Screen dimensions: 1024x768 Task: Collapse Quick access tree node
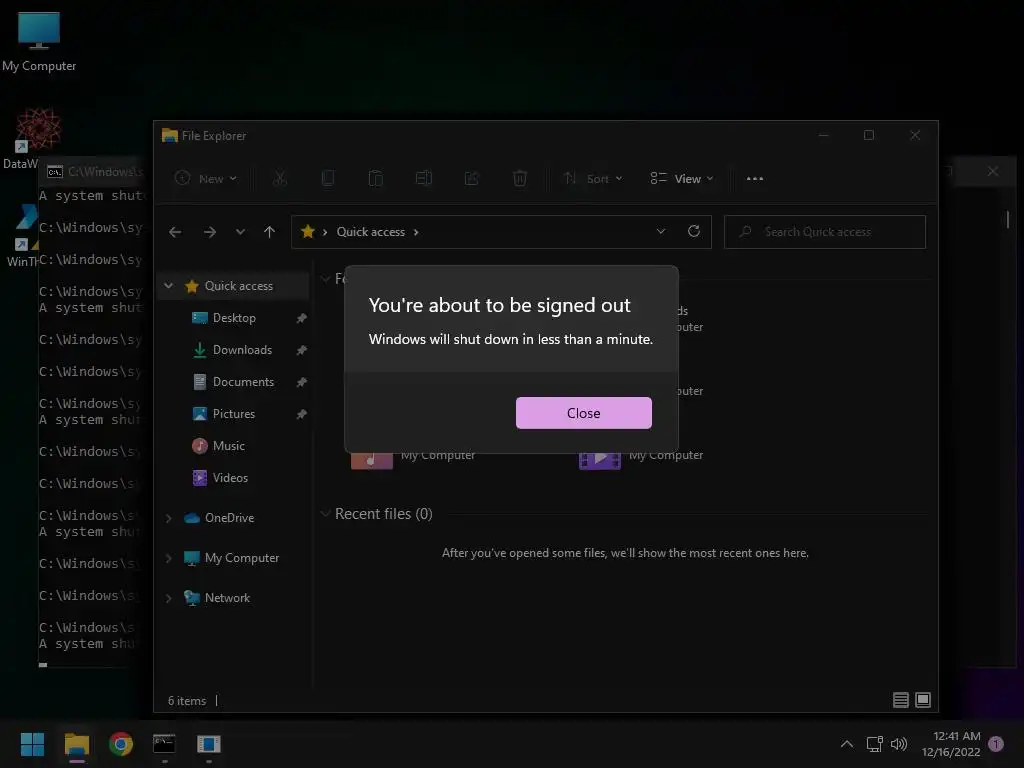[x=168, y=286]
